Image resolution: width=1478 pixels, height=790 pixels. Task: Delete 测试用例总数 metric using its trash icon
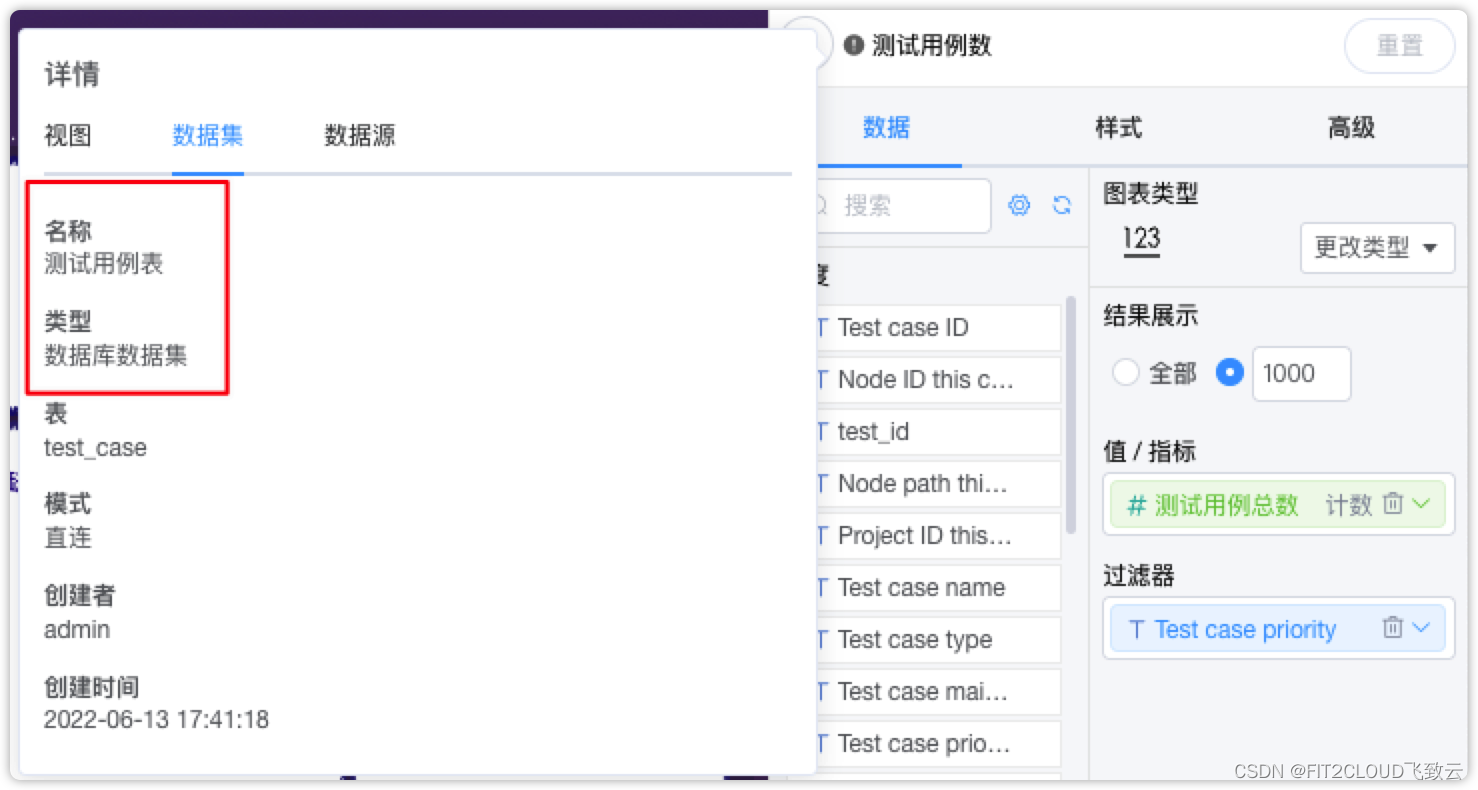[x=1393, y=504]
